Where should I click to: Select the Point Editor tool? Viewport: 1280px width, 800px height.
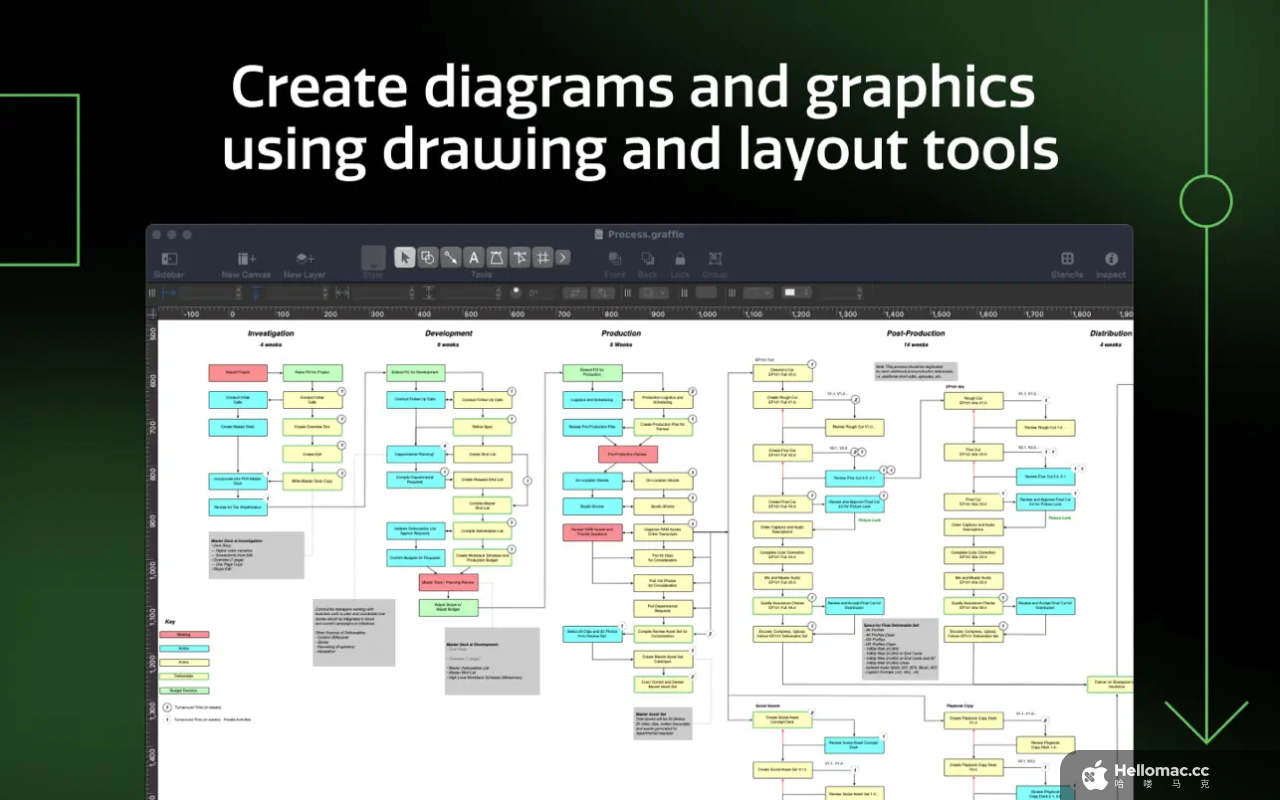(520, 258)
